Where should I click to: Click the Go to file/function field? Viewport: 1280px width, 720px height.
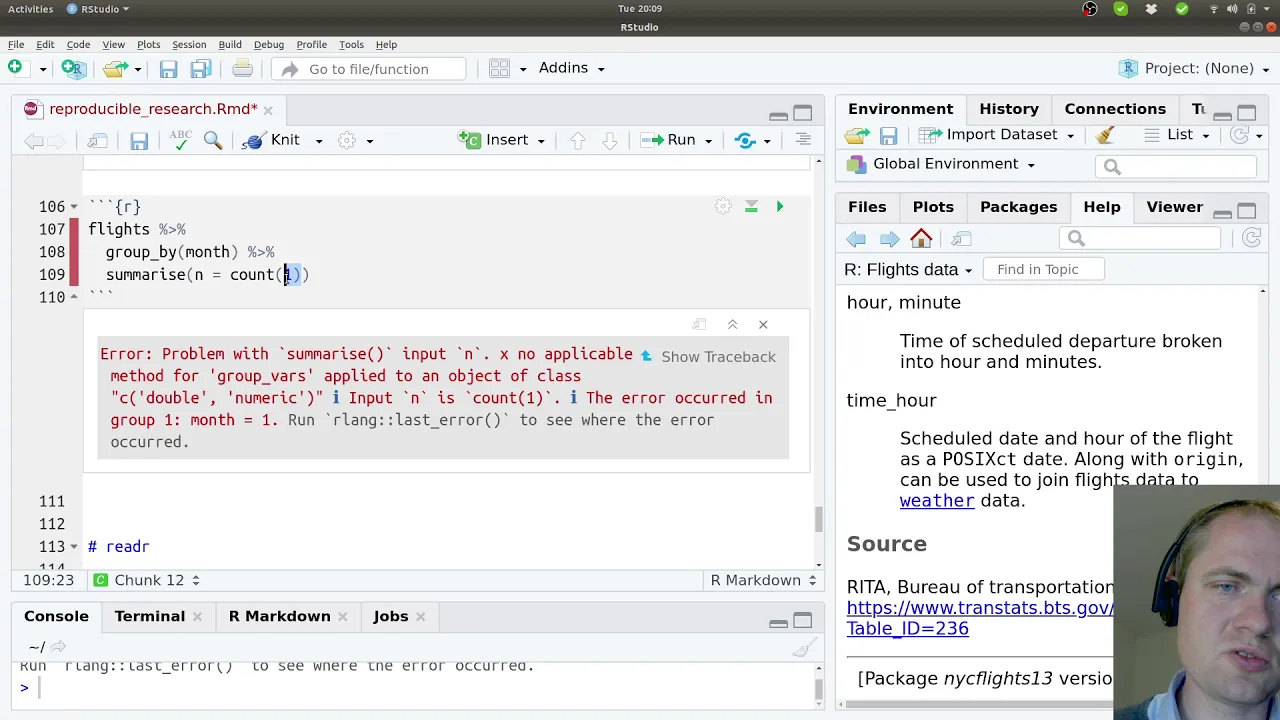(x=368, y=69)
